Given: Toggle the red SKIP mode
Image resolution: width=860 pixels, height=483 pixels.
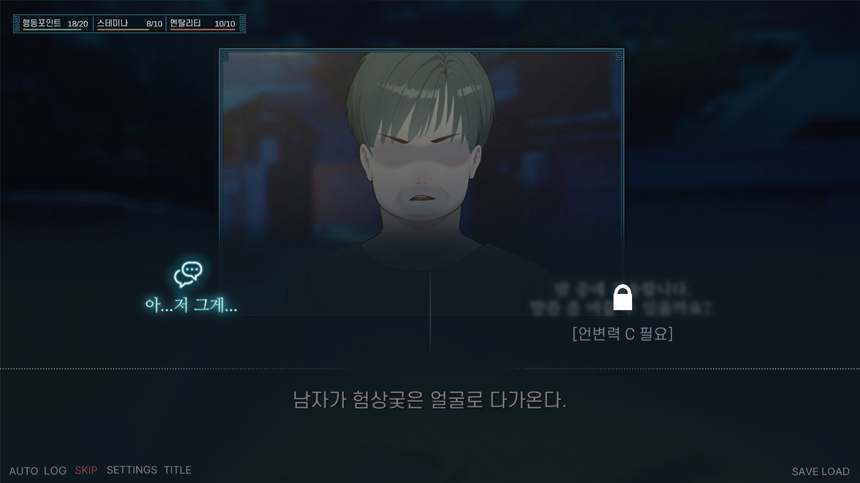Looking at the screenshot, I should click(x=86, y=470).
